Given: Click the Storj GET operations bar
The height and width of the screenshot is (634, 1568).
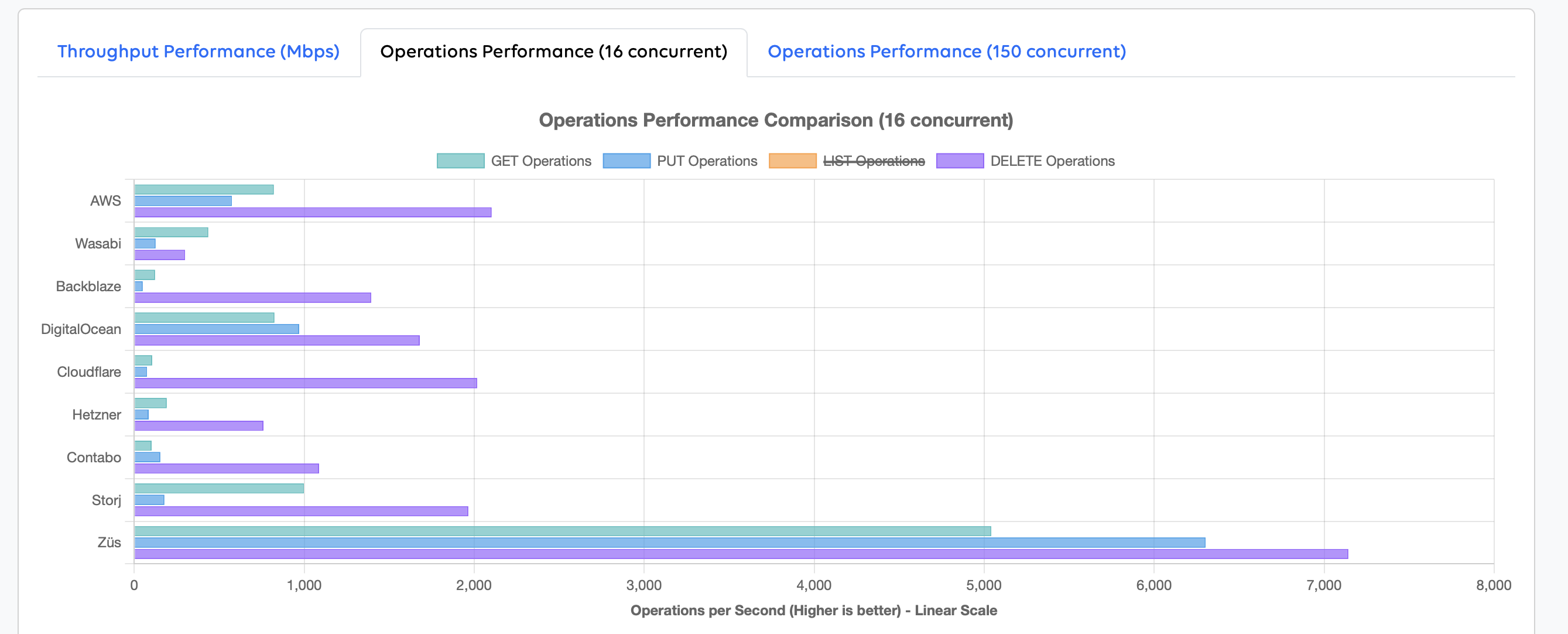Looking at the screenshot, I should pos(218,489).
